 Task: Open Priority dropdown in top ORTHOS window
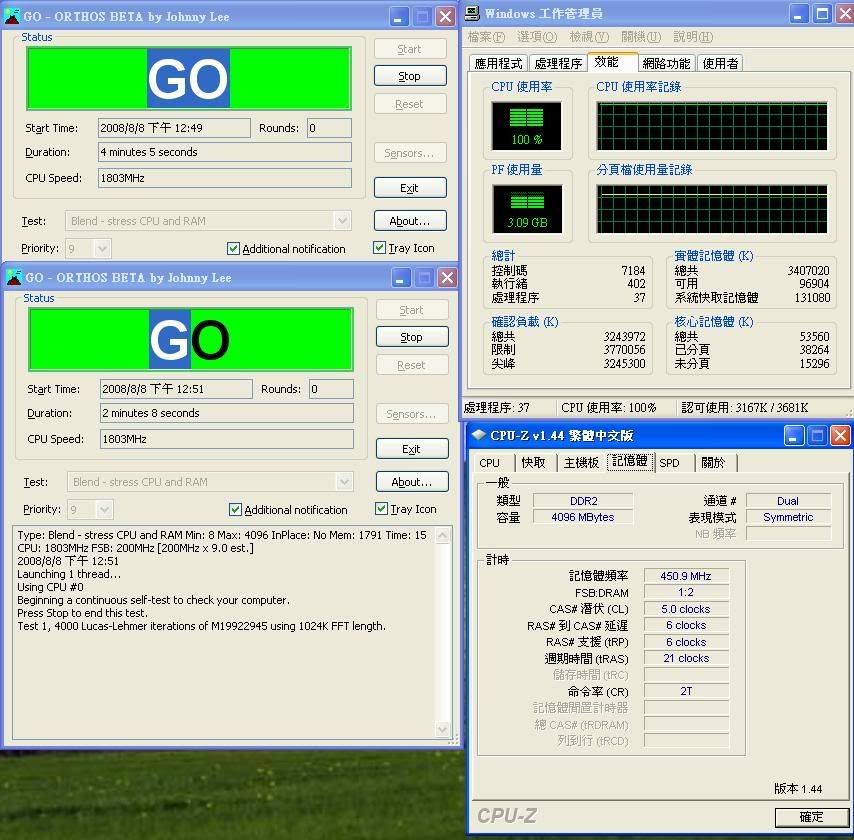[102, 249]
